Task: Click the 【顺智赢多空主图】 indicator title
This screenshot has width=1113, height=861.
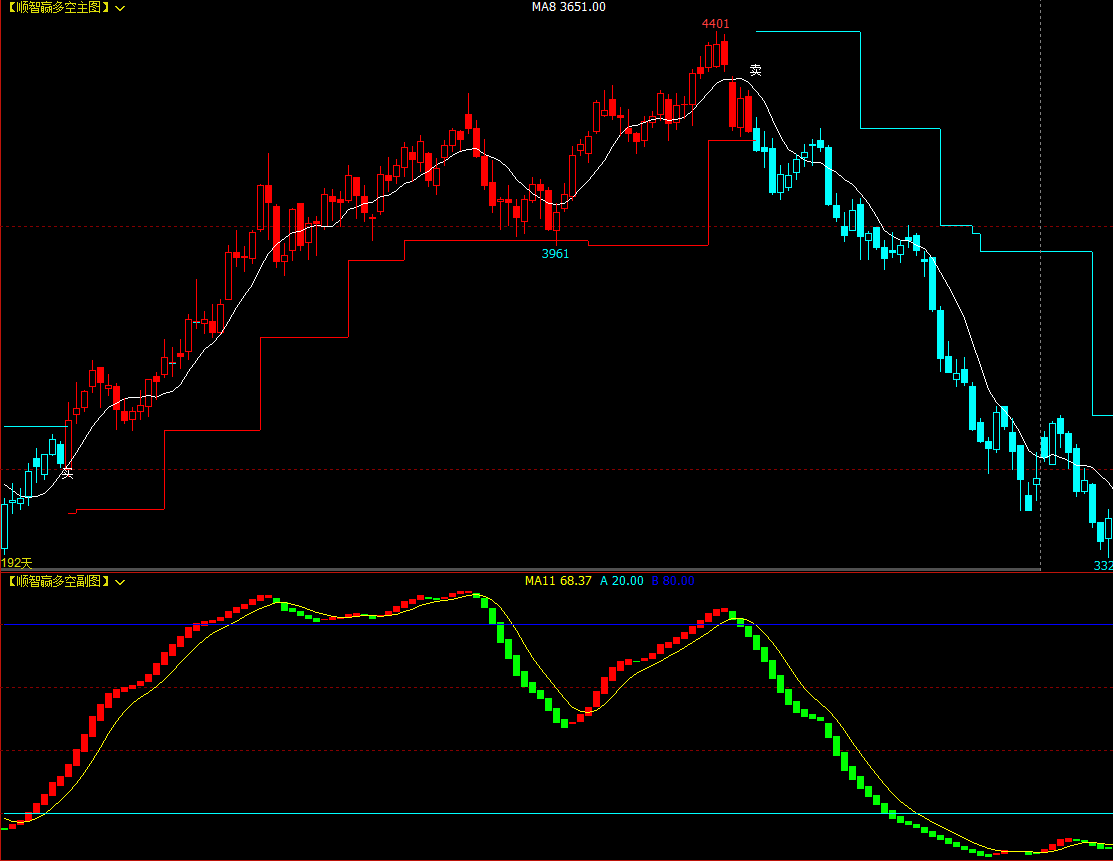Action: (x=58, y=8)
